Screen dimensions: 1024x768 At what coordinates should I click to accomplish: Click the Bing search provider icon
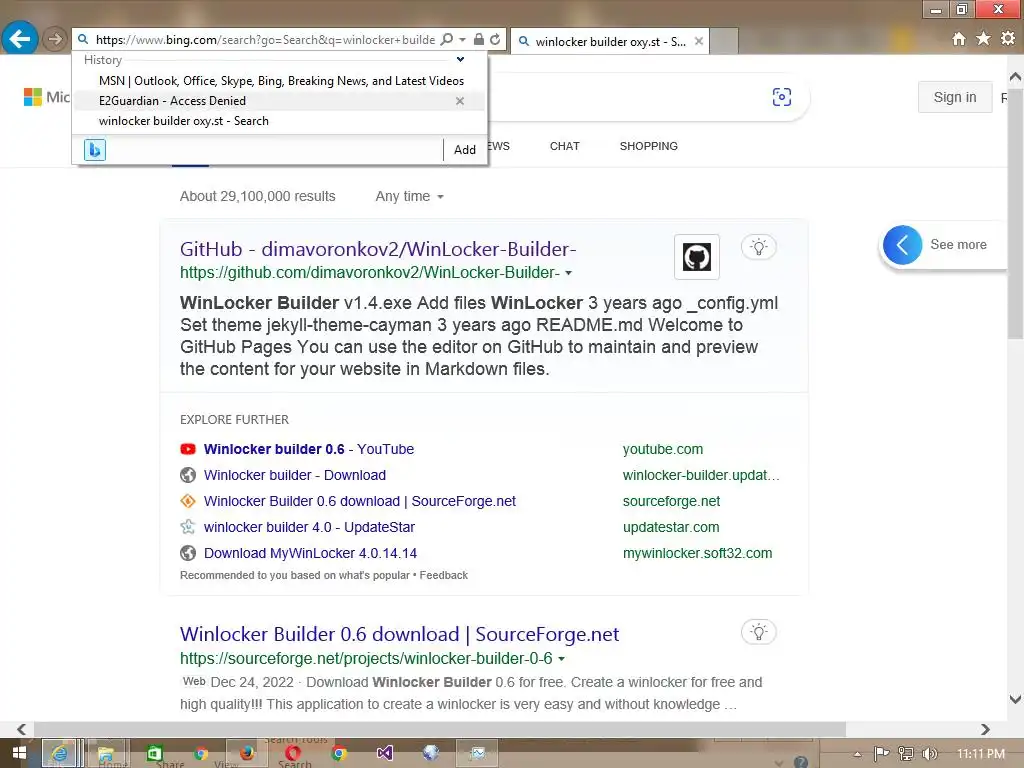[95, 150]
